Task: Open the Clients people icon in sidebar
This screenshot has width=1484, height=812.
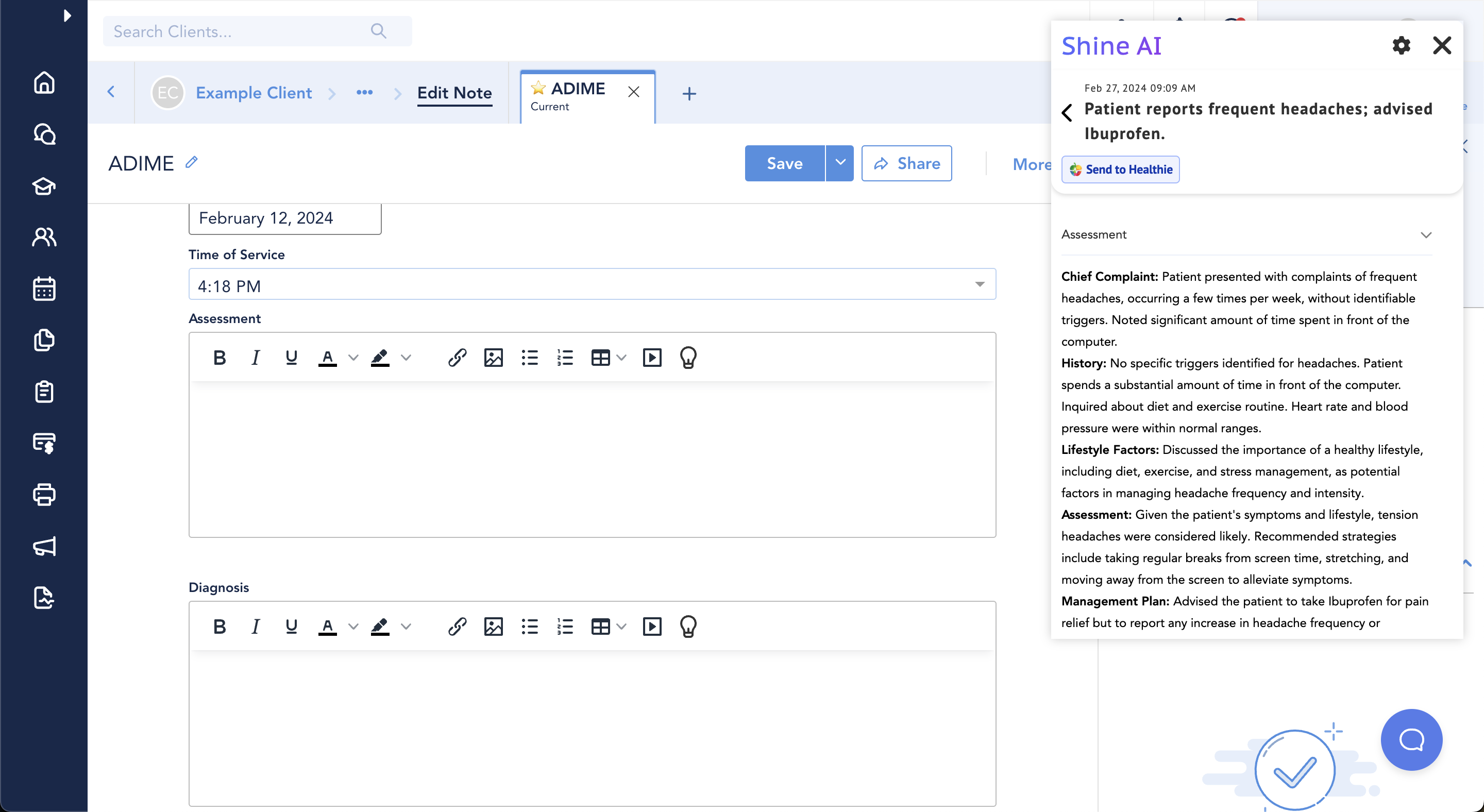Action: (x=44, y=236)
